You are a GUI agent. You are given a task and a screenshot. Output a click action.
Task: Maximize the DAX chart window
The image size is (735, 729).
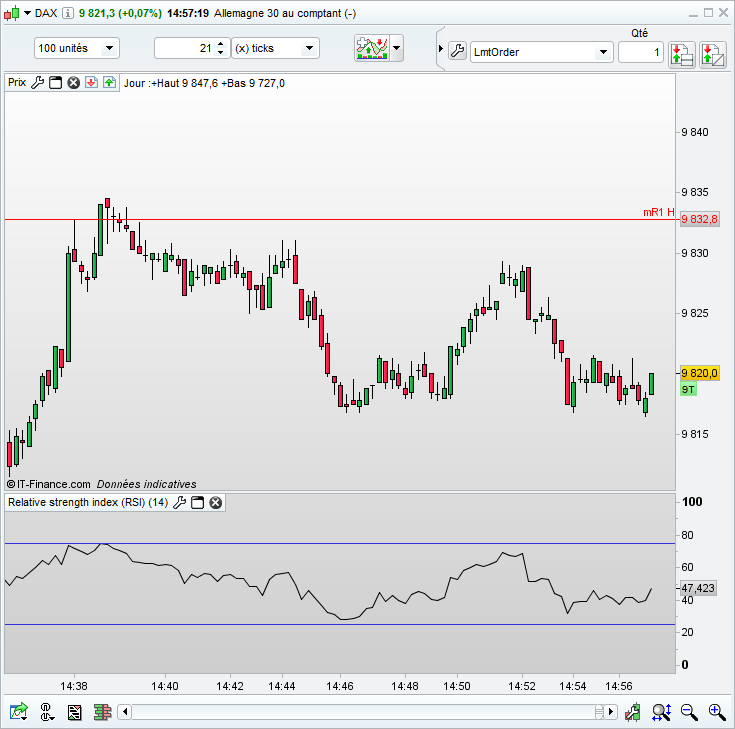pos(708,13)
